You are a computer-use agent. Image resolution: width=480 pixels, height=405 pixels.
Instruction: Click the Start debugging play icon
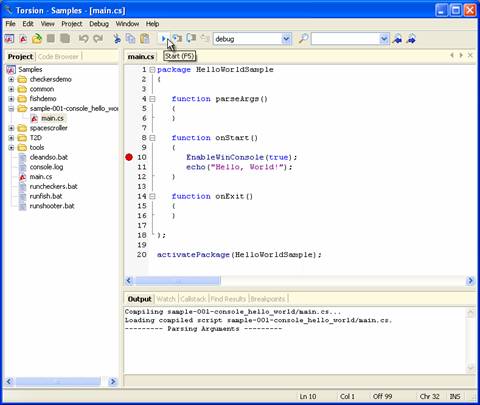pyautogui.click(x=164, y=39)
